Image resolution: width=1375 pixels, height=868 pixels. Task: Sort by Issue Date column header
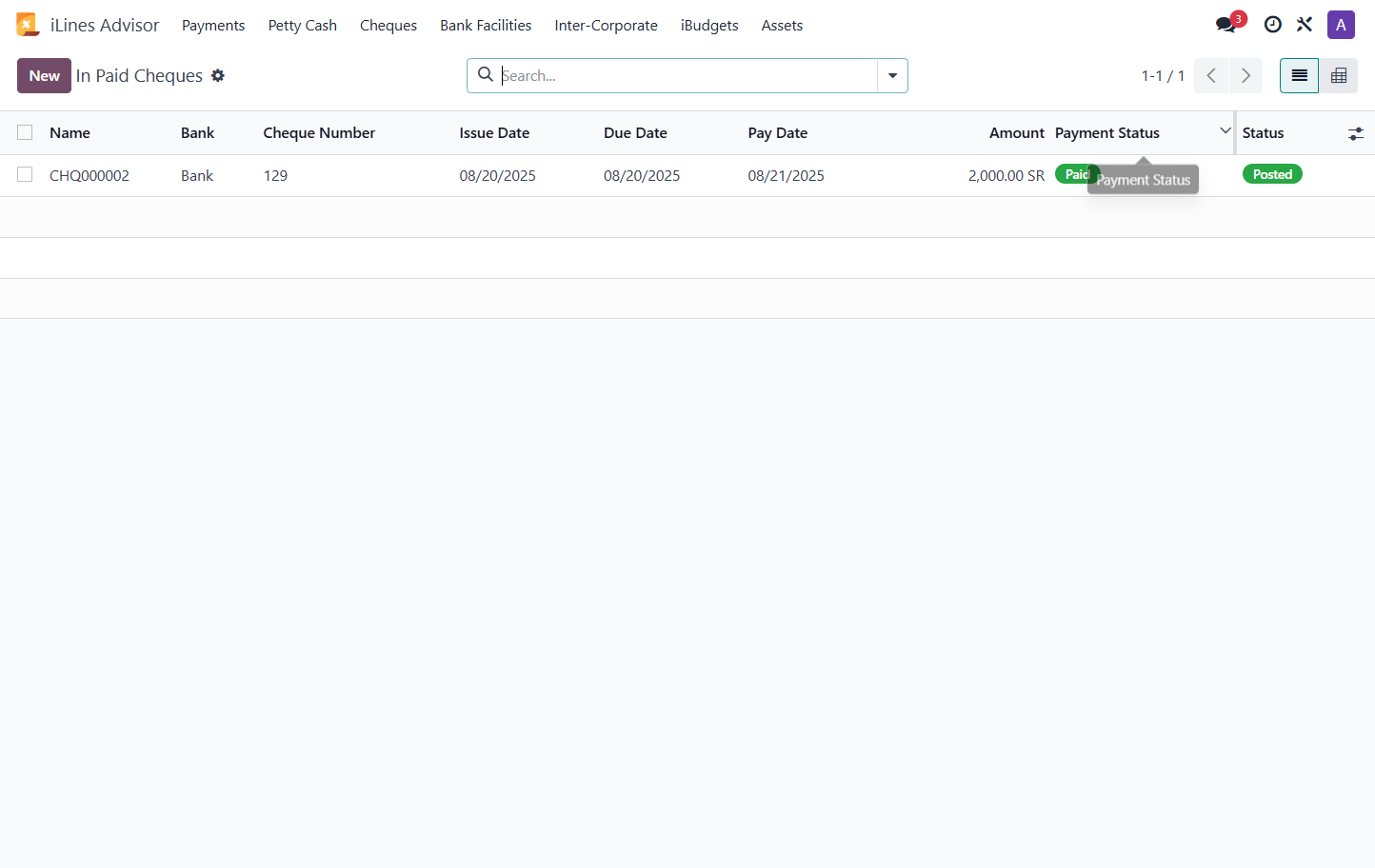click(494, 133)
